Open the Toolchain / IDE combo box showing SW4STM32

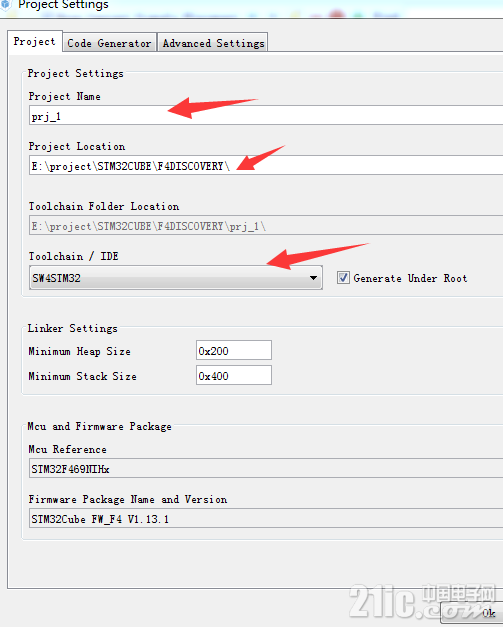click(x=176, y=278)
